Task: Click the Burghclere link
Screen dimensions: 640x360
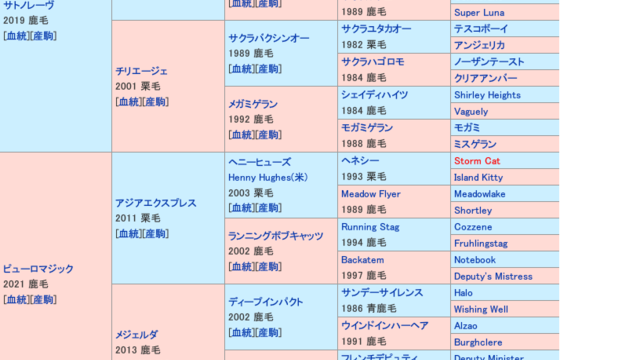Action: click(x=478, y=342)
